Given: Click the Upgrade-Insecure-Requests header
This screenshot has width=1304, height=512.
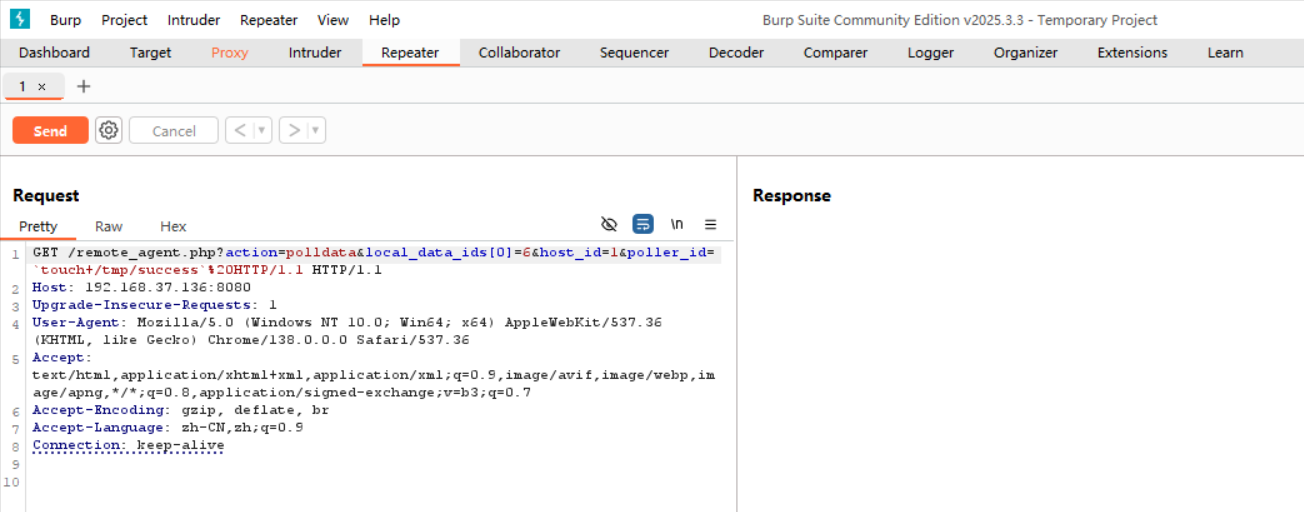Looking at the screenshot, I should [x=155, y=305].
